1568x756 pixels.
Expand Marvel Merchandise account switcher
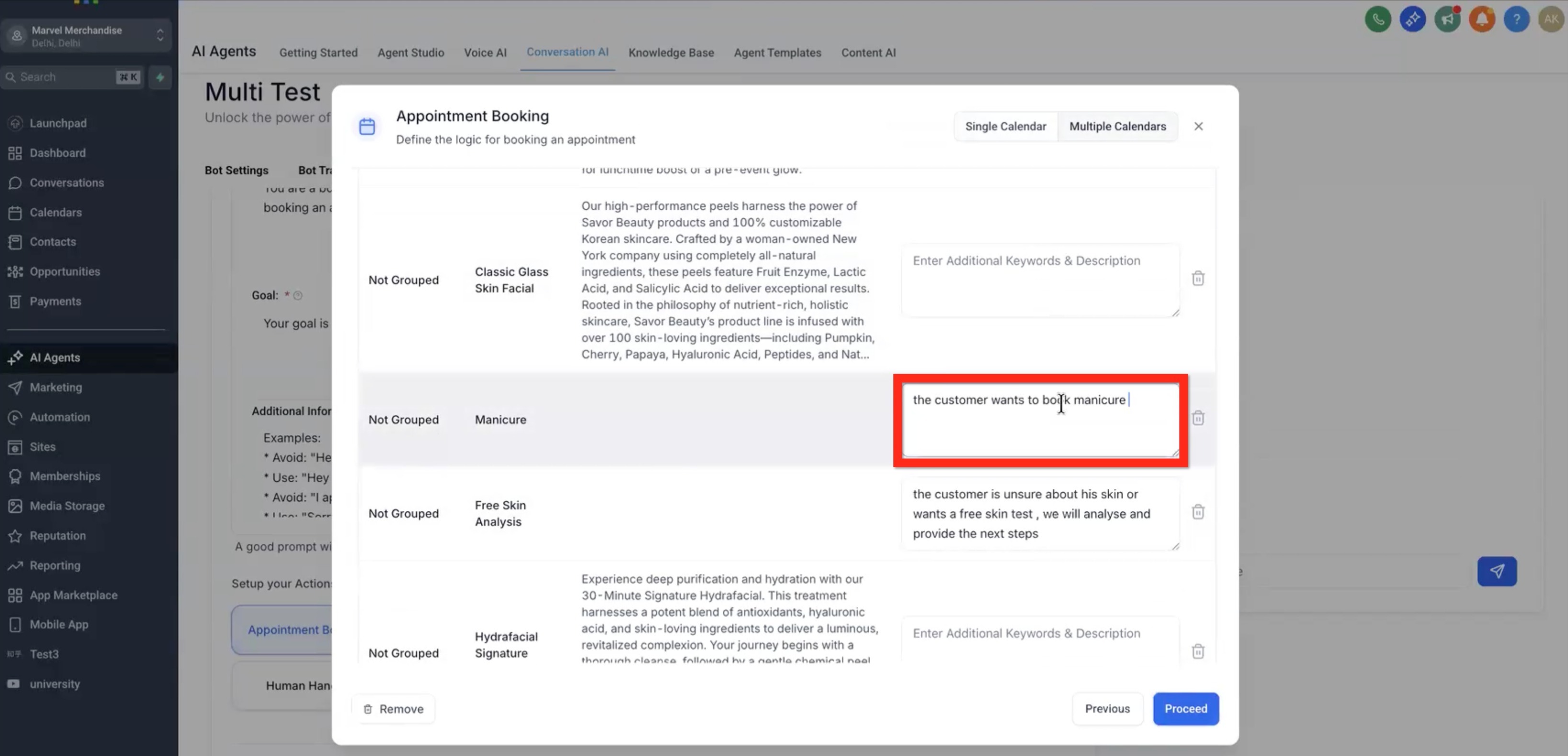point(86,36)
